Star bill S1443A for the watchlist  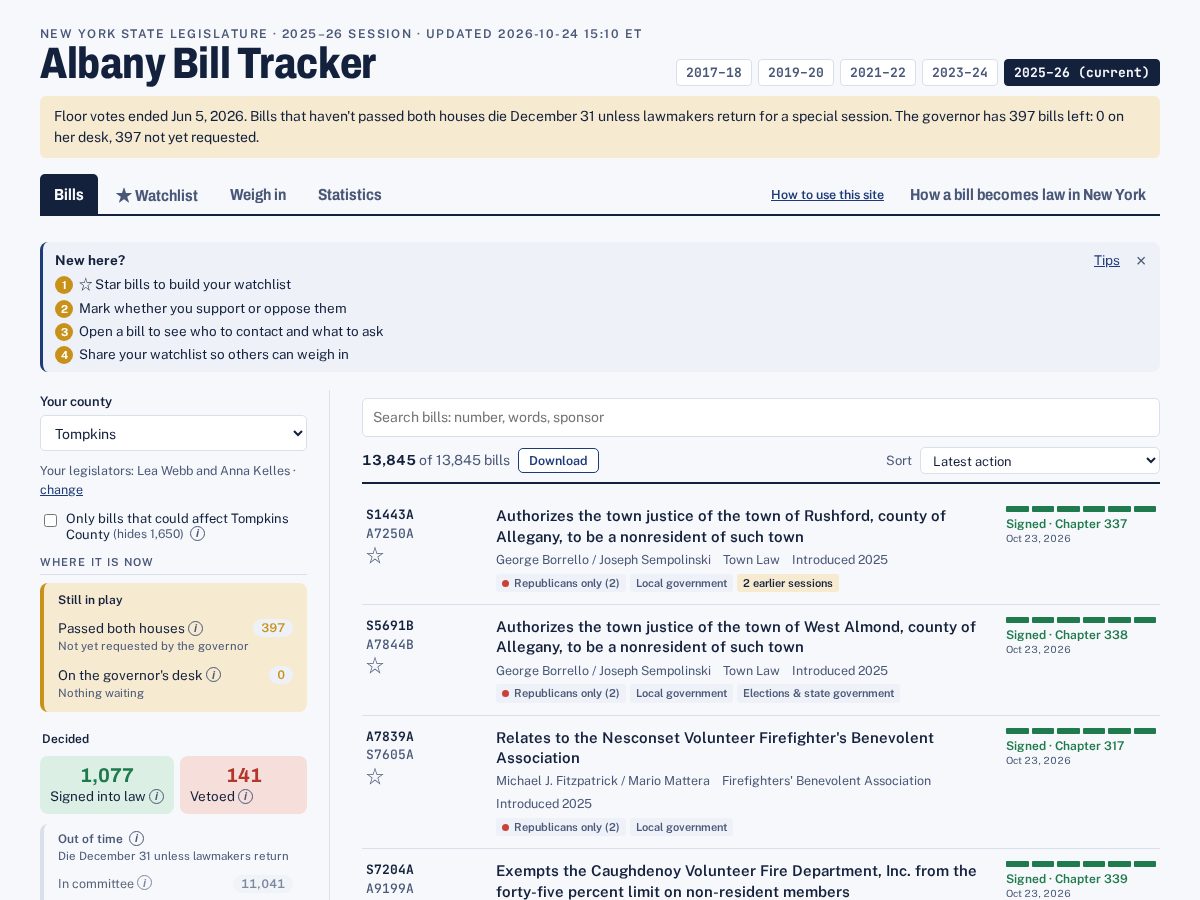[x=375, y=556]
